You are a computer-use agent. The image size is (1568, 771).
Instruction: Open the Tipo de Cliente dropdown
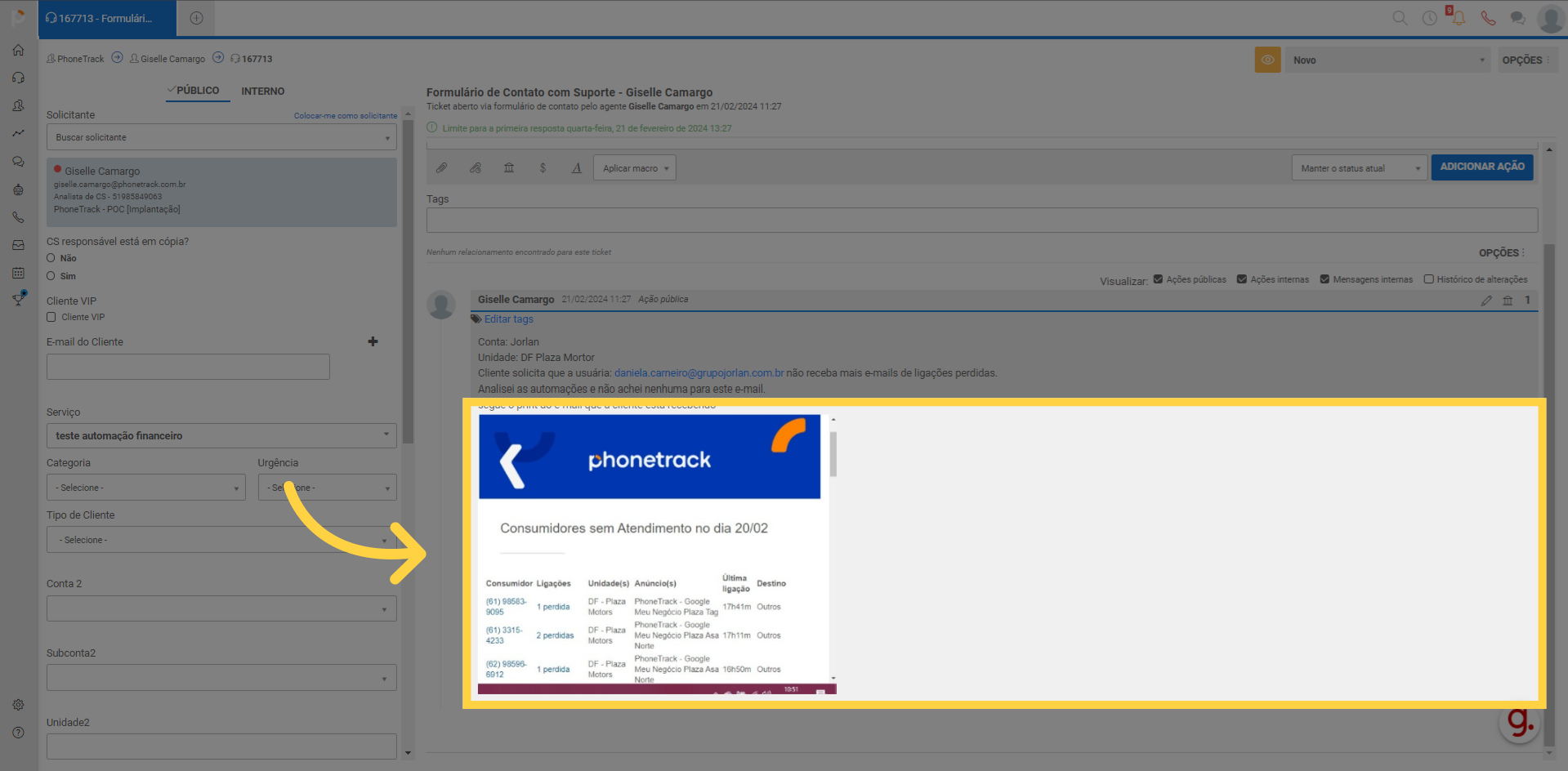pyautogui.click(x=221, y=540)
